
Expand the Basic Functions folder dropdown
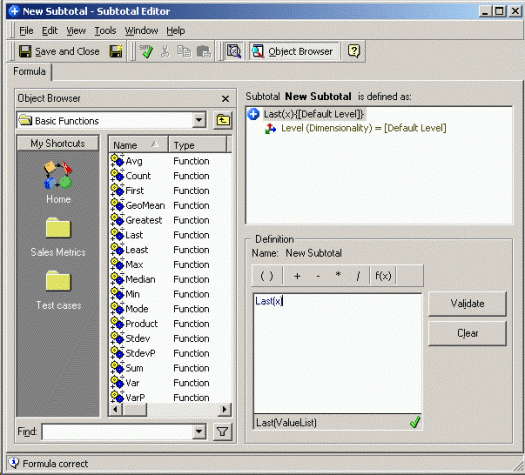point(199,120)
